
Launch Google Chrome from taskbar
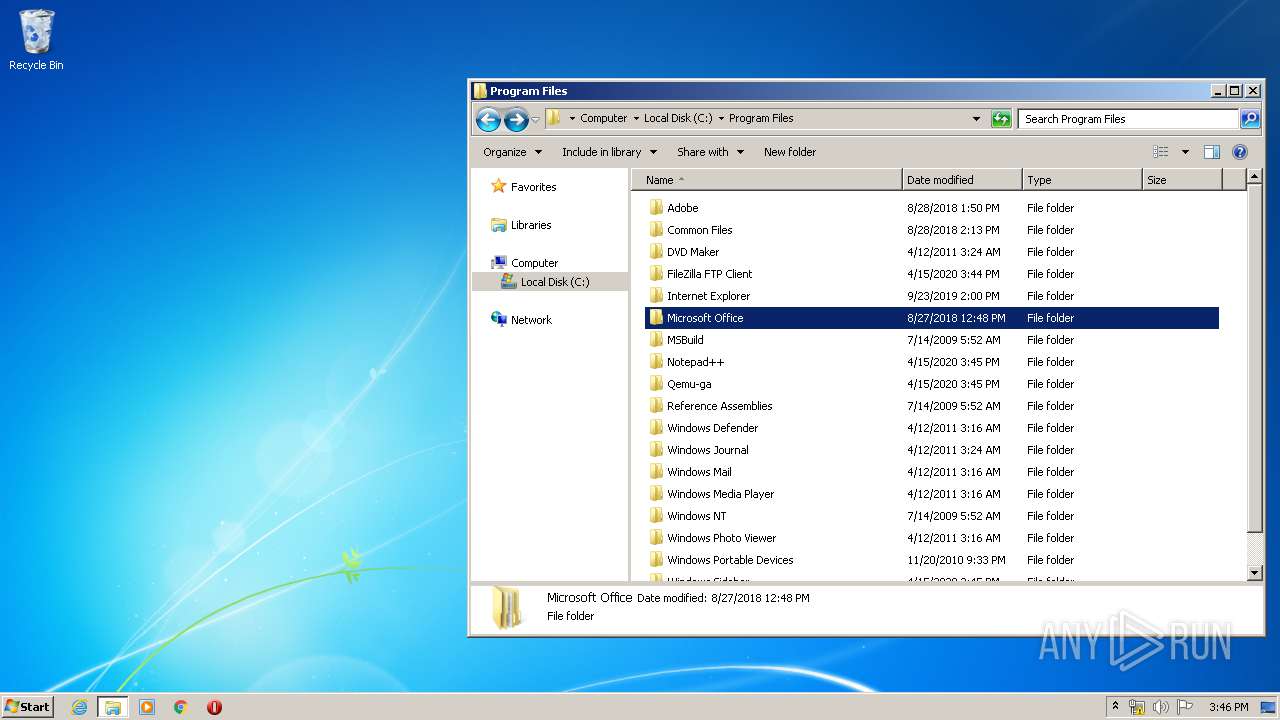coord(181,707)
